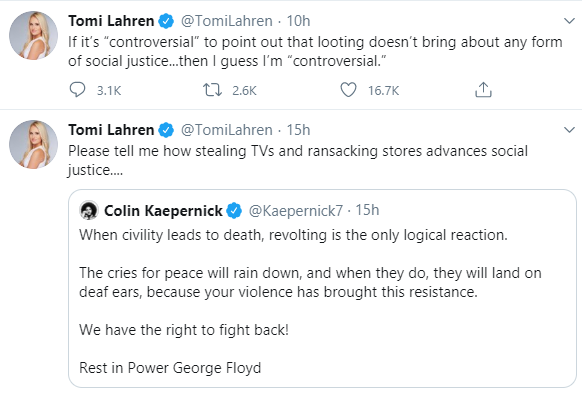Click verified badge on first Tomi Lahren tweet
The image size is (582, 393).
(166, 21)
